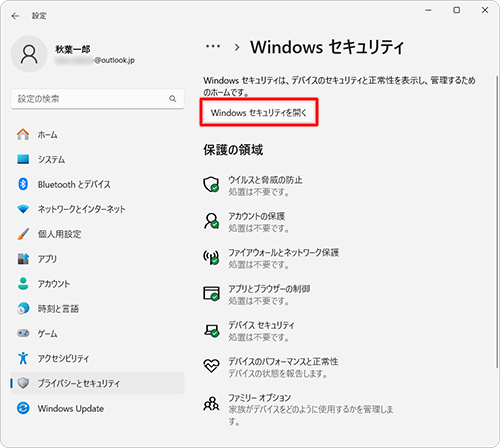Click the privacy shield icon
This screenshot has height=448, width=500.
[x=23, y=383]
